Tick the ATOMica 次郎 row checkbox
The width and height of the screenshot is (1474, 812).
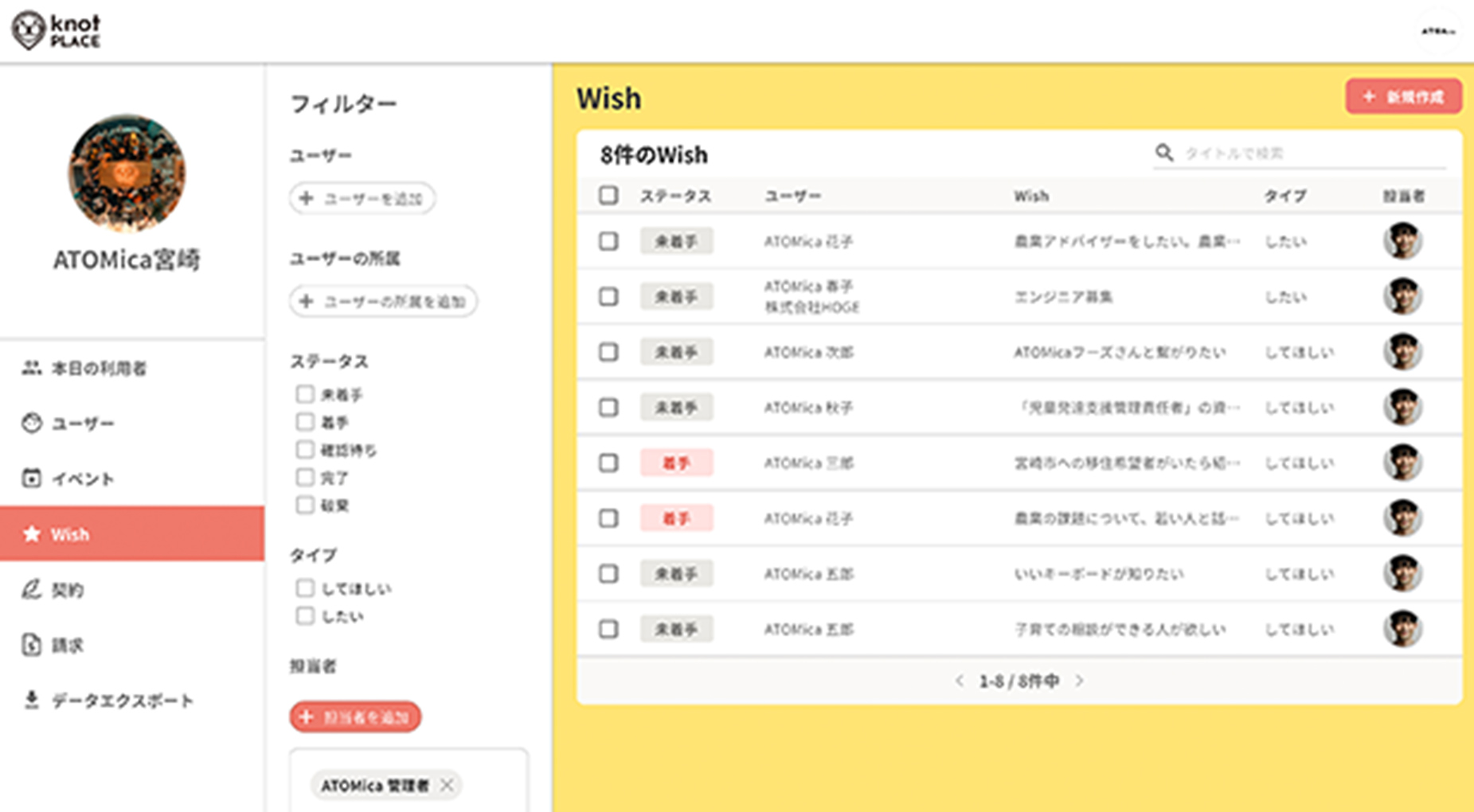(608, 352)
